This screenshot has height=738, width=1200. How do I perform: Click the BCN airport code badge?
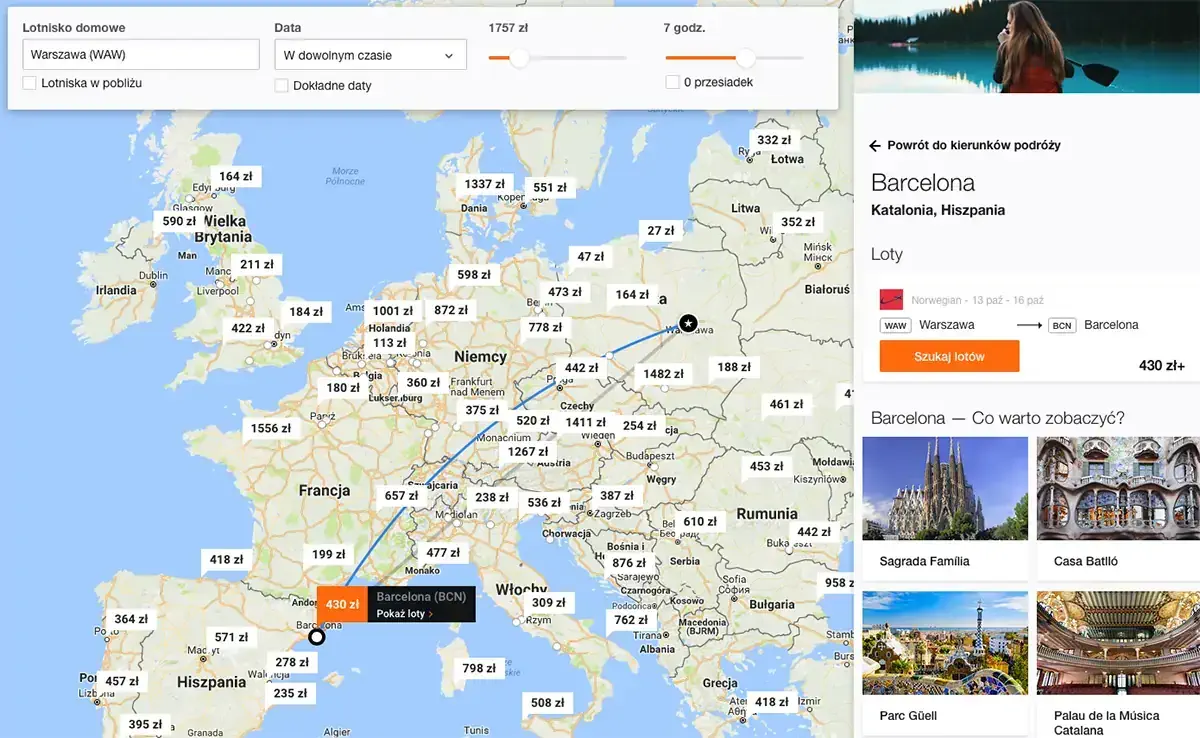[x=1061, y=326]
